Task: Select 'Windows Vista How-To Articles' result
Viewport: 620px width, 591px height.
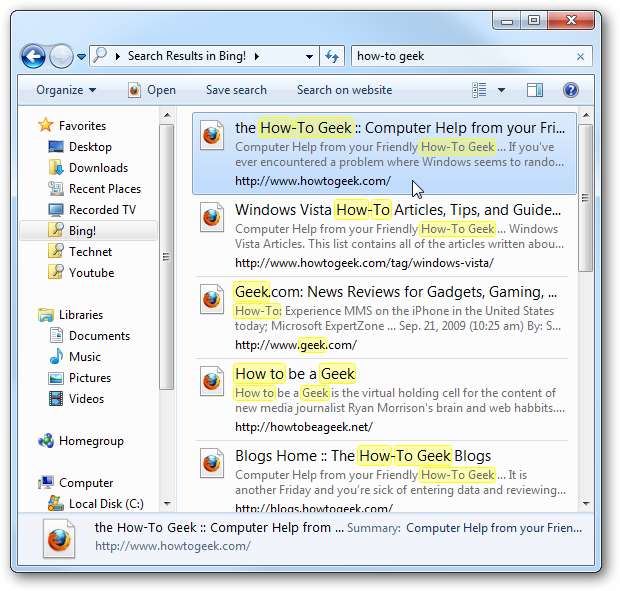Action: pos(384,236)
